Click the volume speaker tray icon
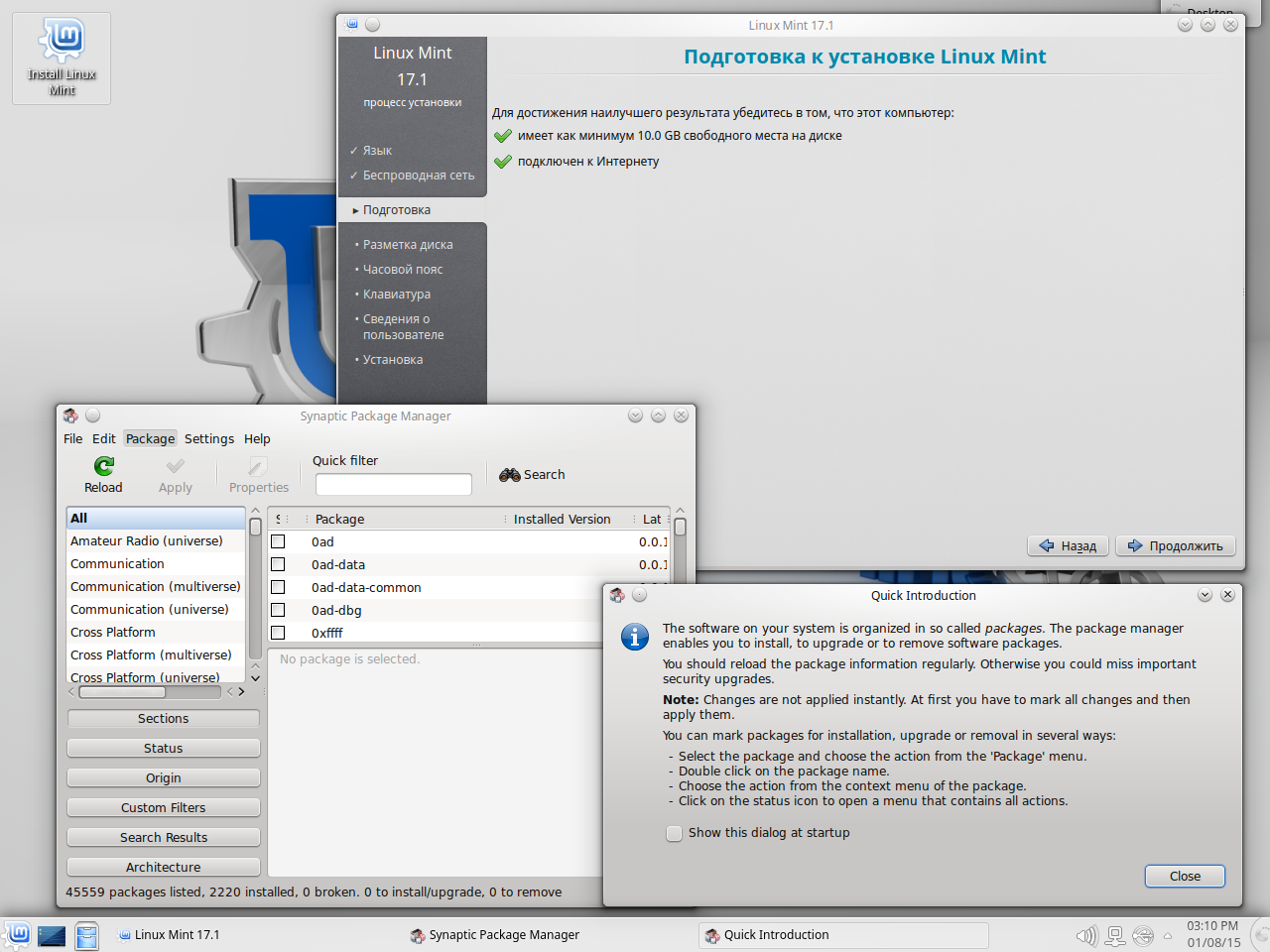The image size is (1270, 952). 1087,935
